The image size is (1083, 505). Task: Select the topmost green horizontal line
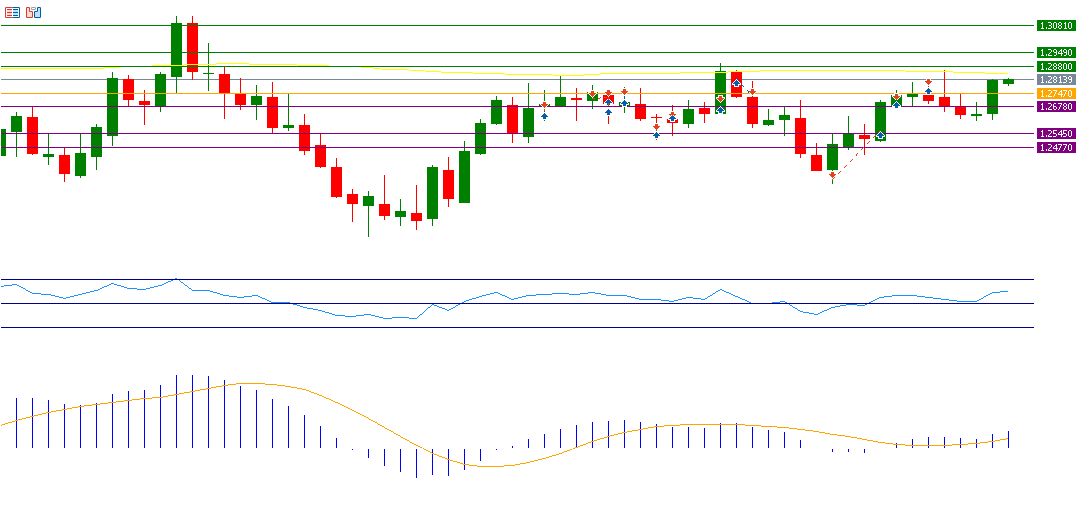point(500,52)
